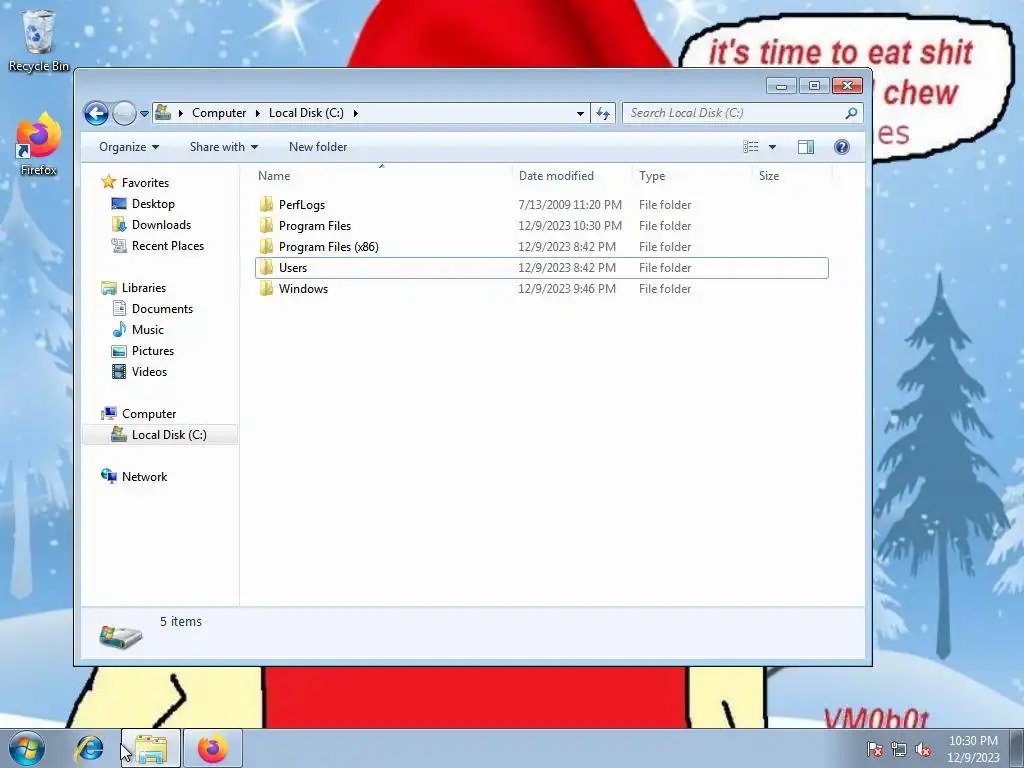Select the Users folder icon
Image resolution: width=1024 pixels, height=768 pixels.
click(x=266, y=267)
